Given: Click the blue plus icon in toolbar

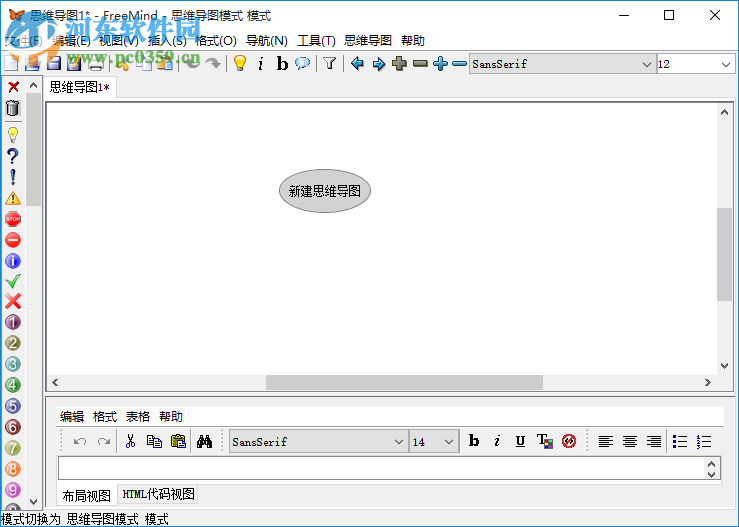Looking at the screenshot, I should point(440,63).
